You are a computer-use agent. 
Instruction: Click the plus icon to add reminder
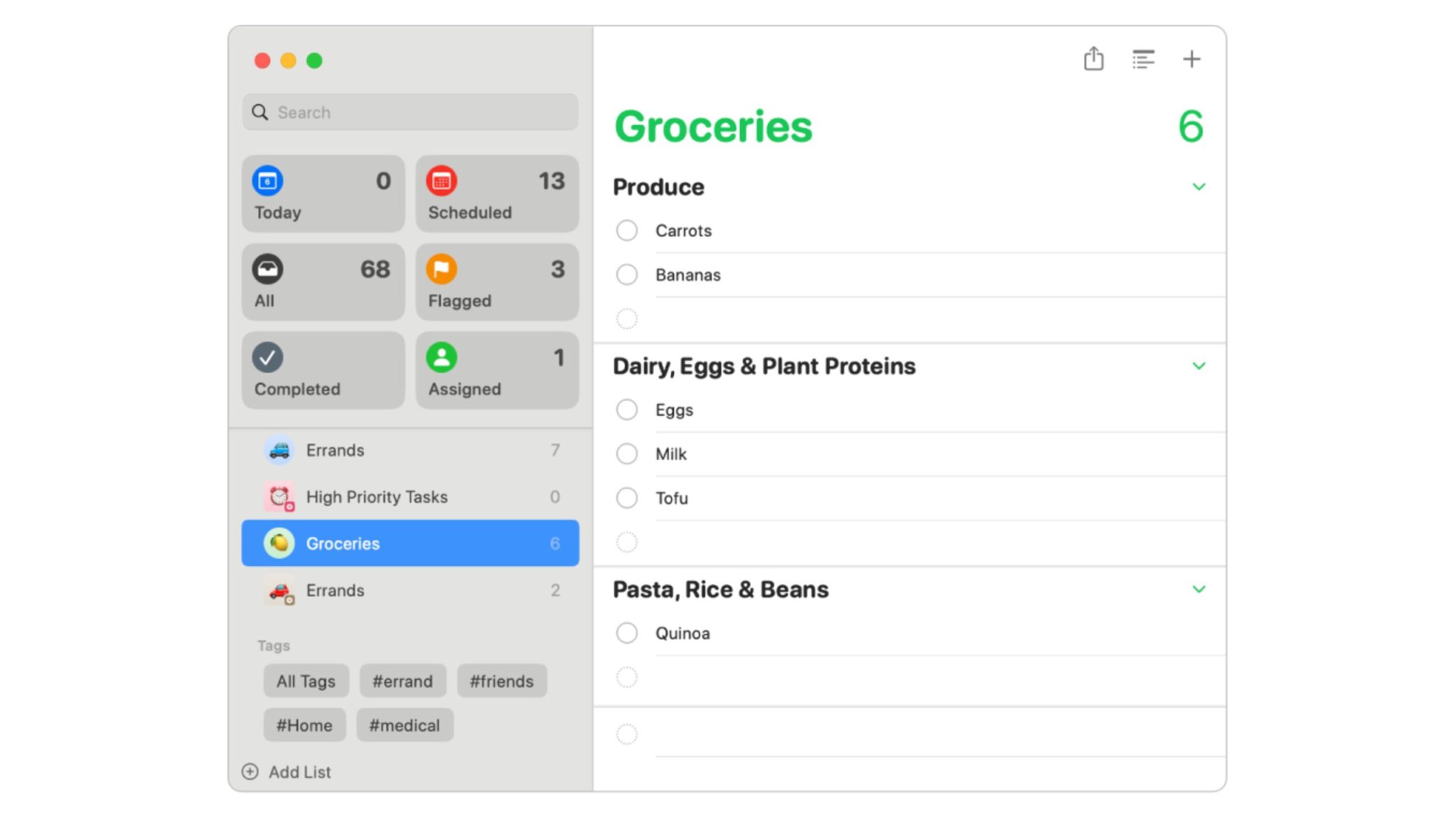click(x=1192, y=59)
